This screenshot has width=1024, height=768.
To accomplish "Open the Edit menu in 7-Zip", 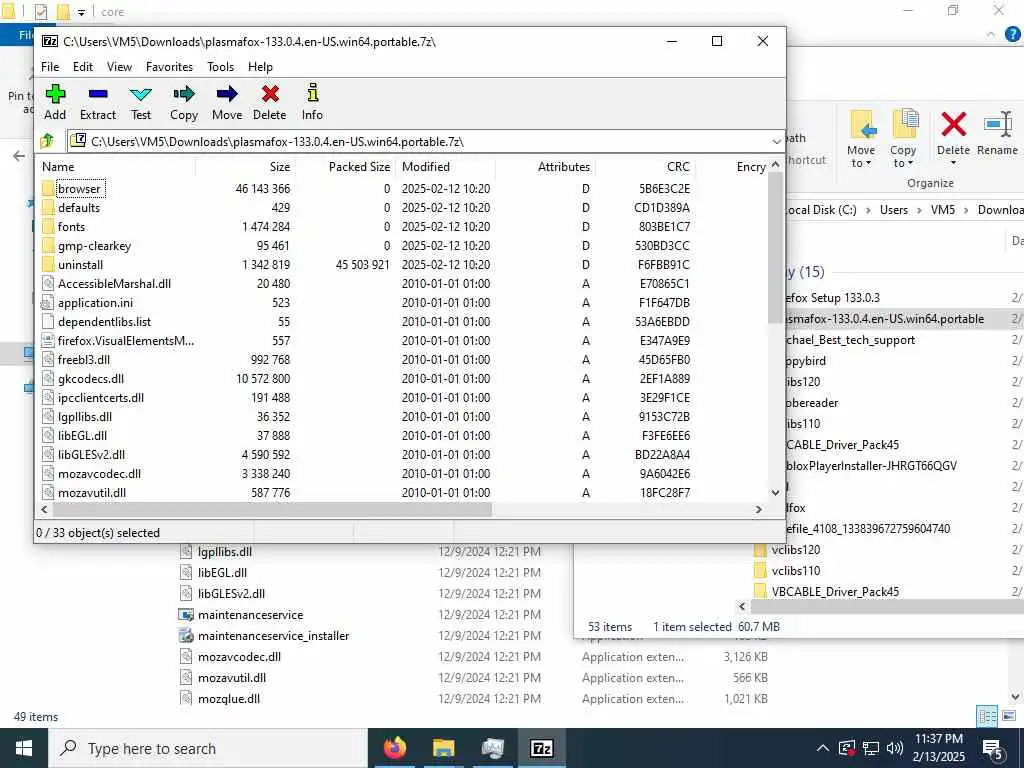I will (83, 67).
